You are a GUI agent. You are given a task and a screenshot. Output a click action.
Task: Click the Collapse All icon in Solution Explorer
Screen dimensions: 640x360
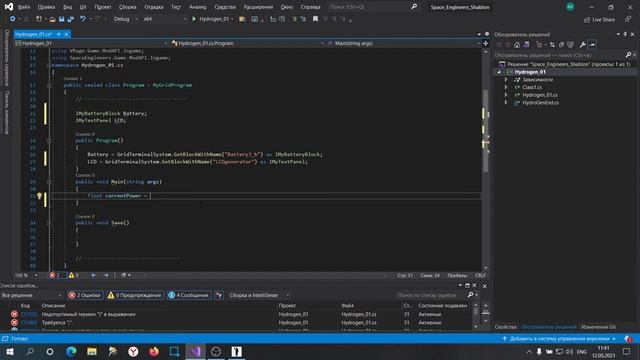[x=561, y=45]
